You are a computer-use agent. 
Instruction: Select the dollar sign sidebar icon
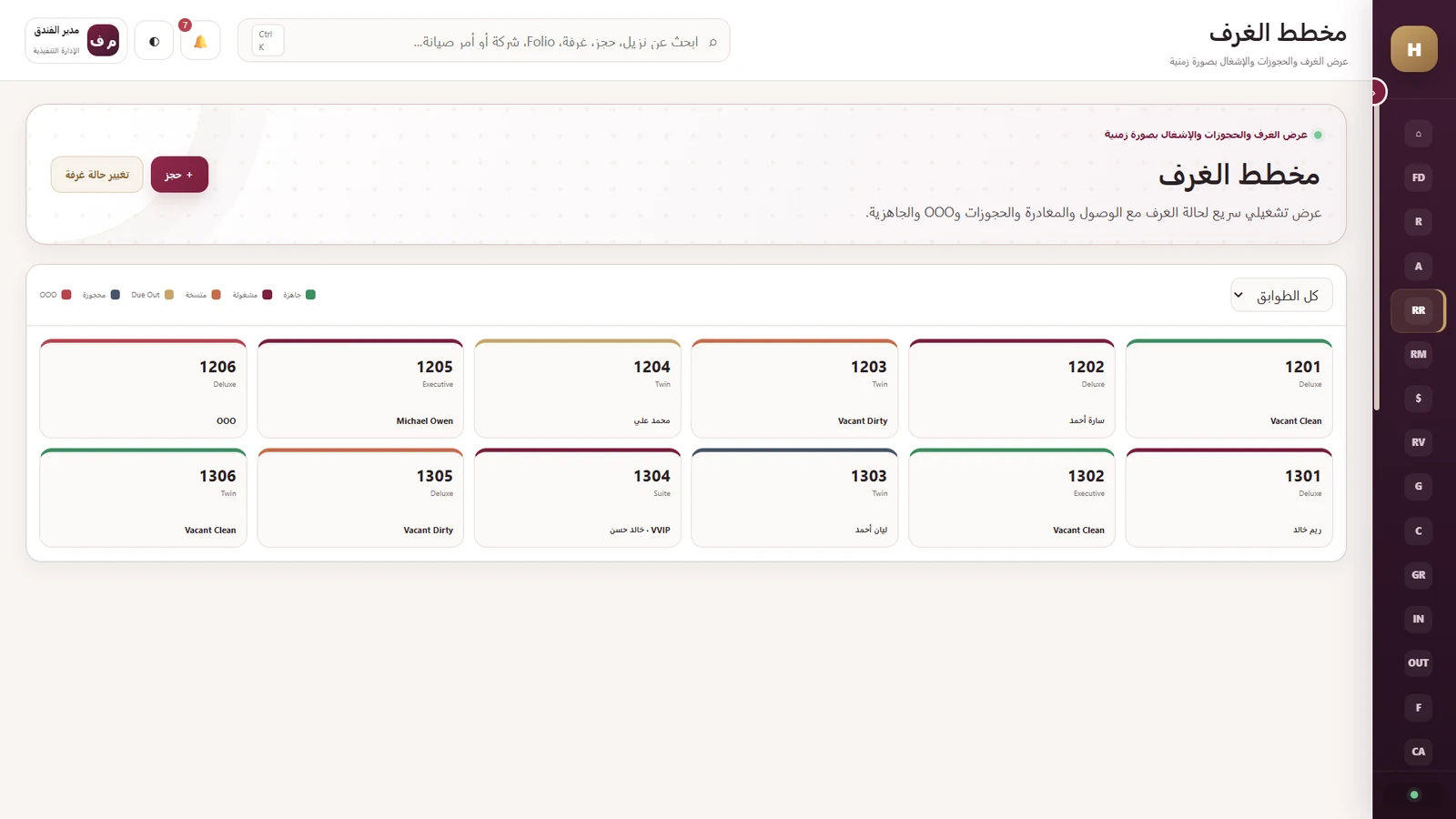[1418, 399]
